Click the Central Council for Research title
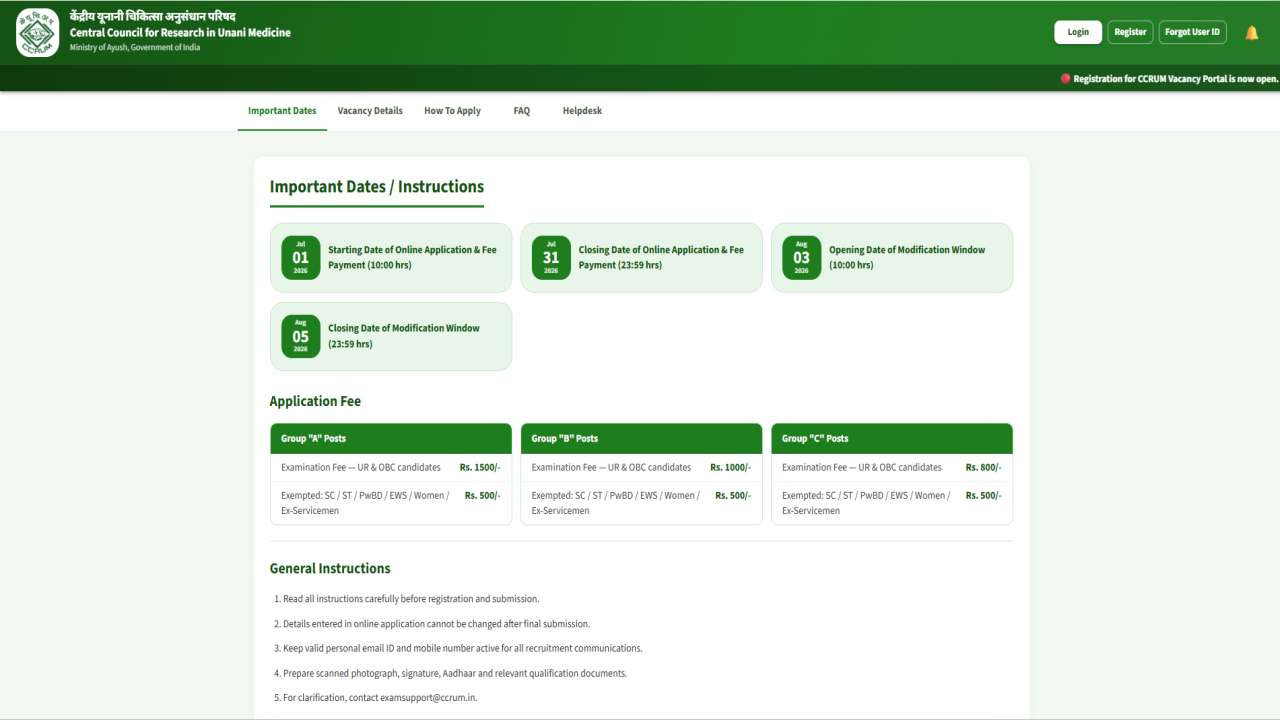Image resolution: width=1280 pixels, height=720 pixels. (x=180, y=33)
